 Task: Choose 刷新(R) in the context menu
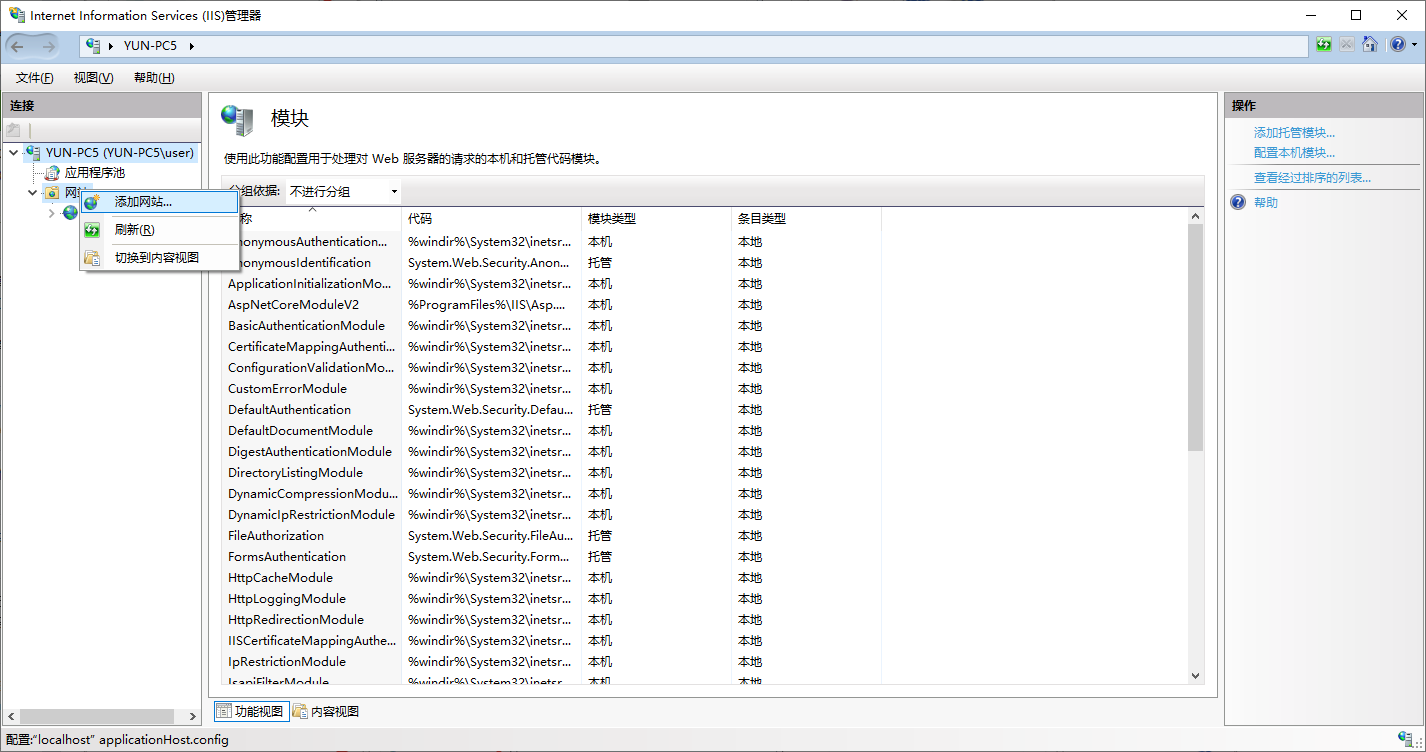pos(134,230)
